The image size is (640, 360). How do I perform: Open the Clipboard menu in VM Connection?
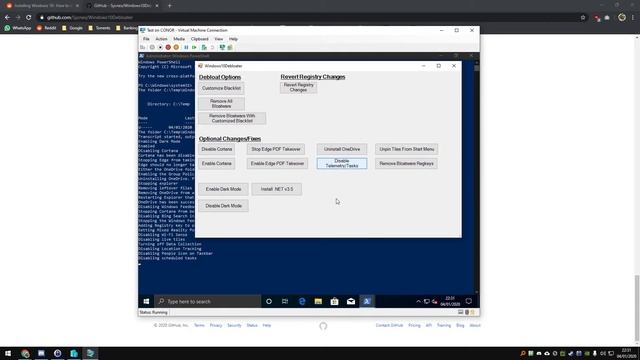click(200, 39)
